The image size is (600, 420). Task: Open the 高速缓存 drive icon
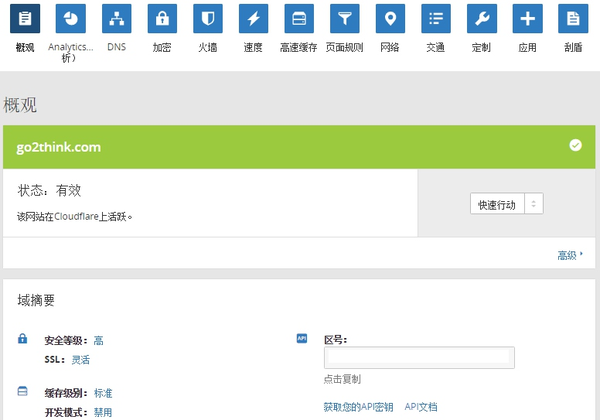pyautogui.click(x=299, y=18)
